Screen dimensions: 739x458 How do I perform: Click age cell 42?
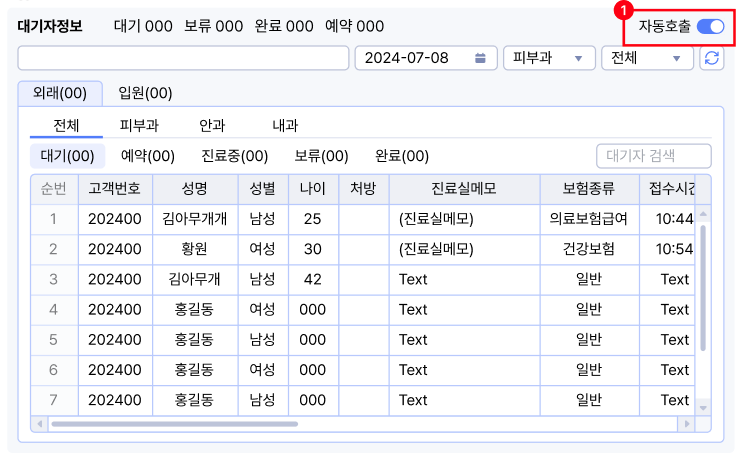tap(312, 279)
